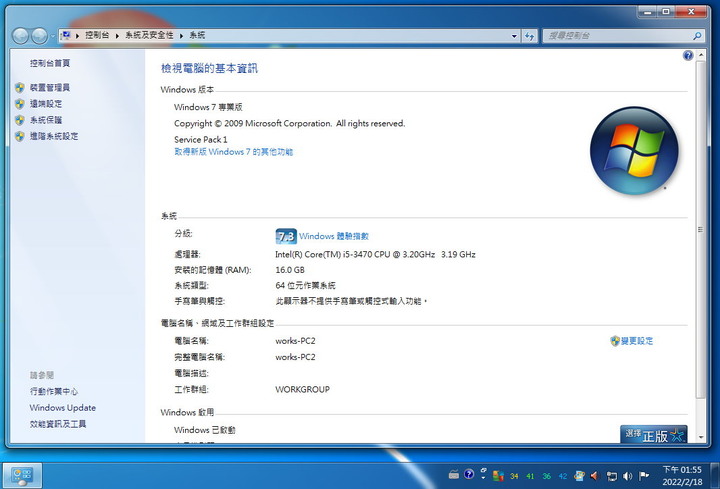Click the shield icon beside 遠端設定
The width and height of the screenshot is (720, 489).
(19, 104)
